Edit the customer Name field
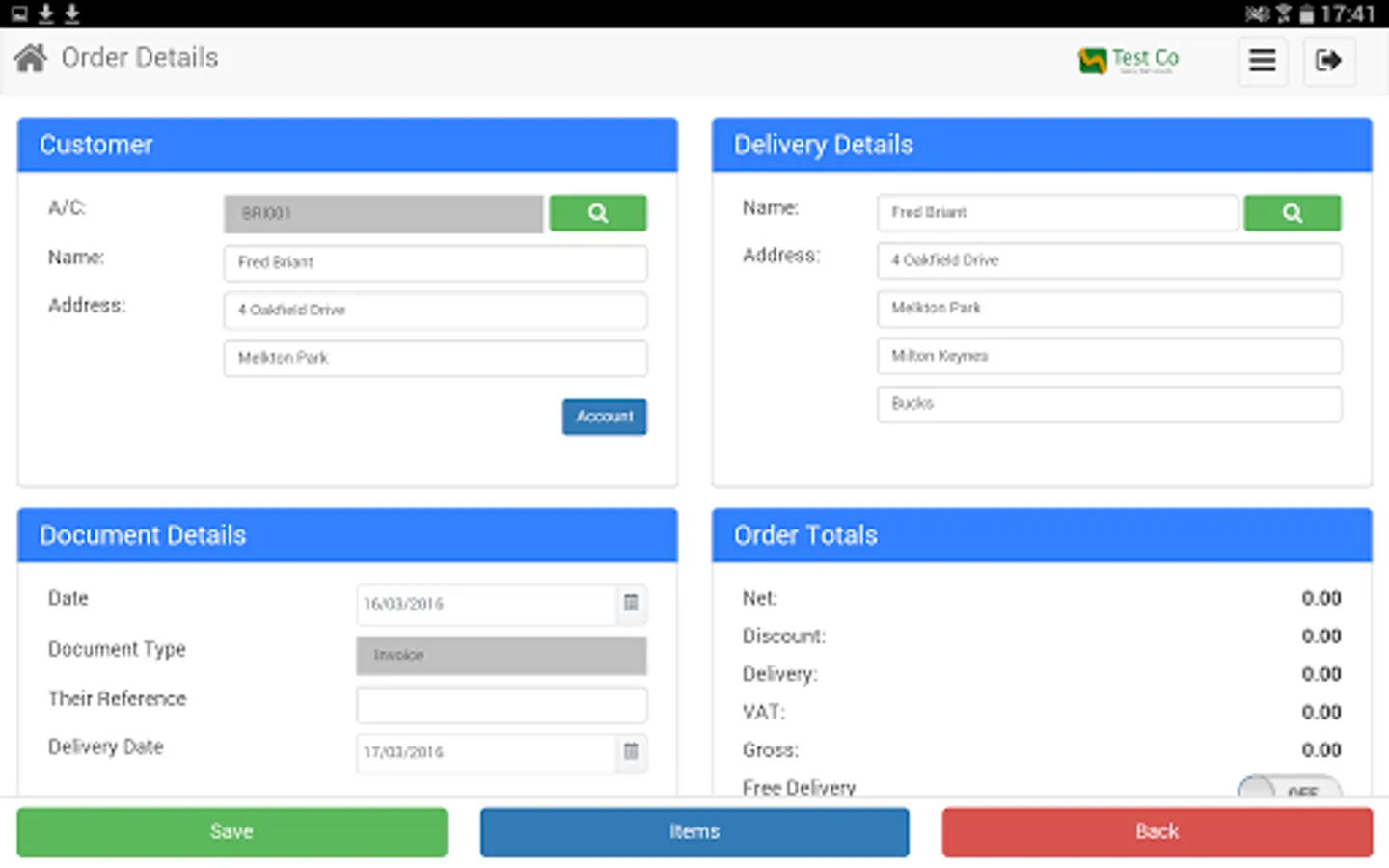This screenshot has height=868, width=1389. pyautogui.click(x=435, y=262)
